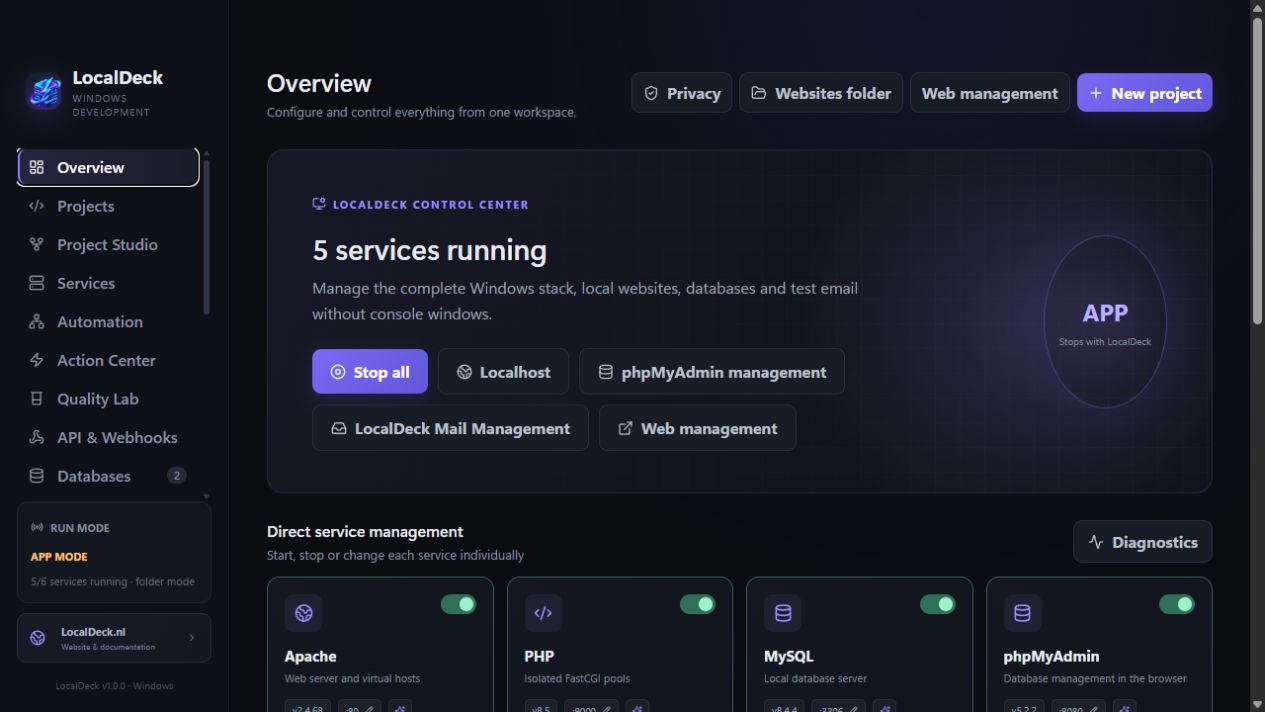Disable the phpMyAdmin service switch

pos(1177,604)
